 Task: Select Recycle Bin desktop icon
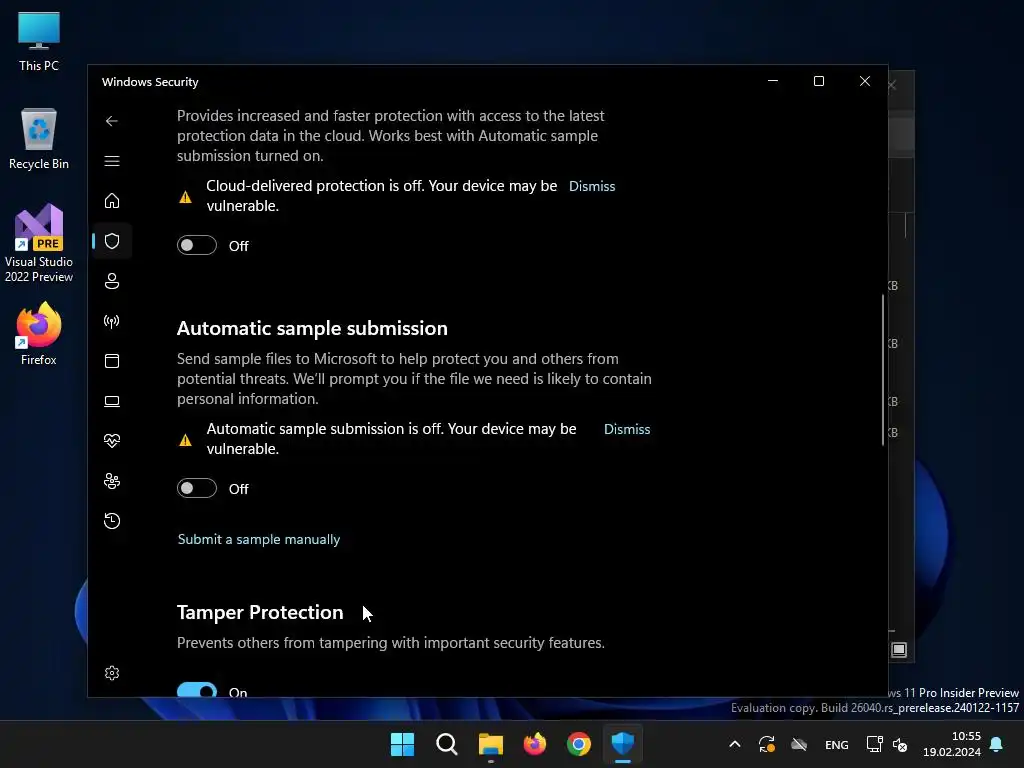click(39, 139)
